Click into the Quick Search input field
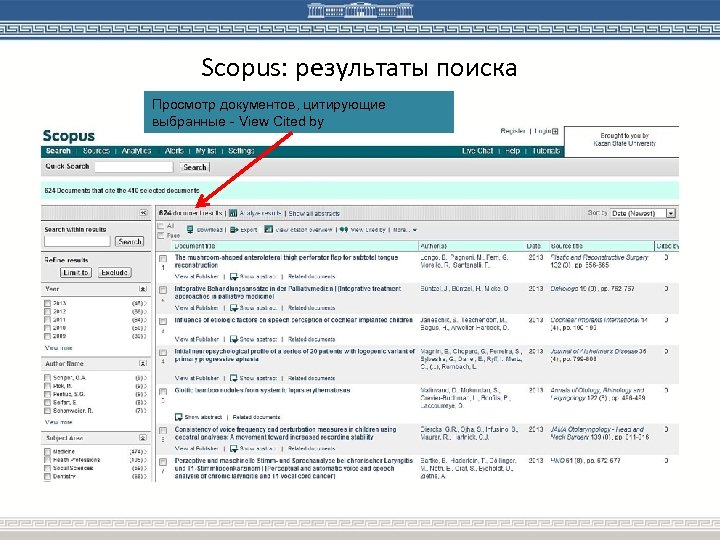Image resolution: width=720 pixels, height=540 pixels. tap(134, 167)
